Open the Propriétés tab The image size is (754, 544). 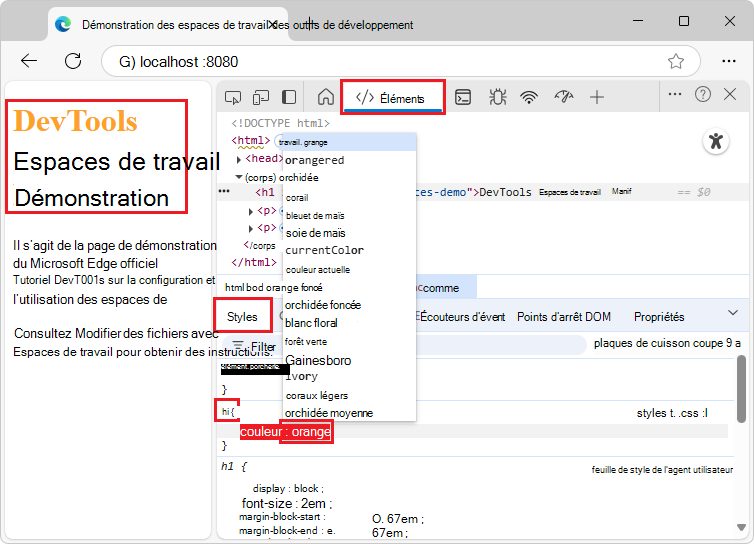point(659,317)
